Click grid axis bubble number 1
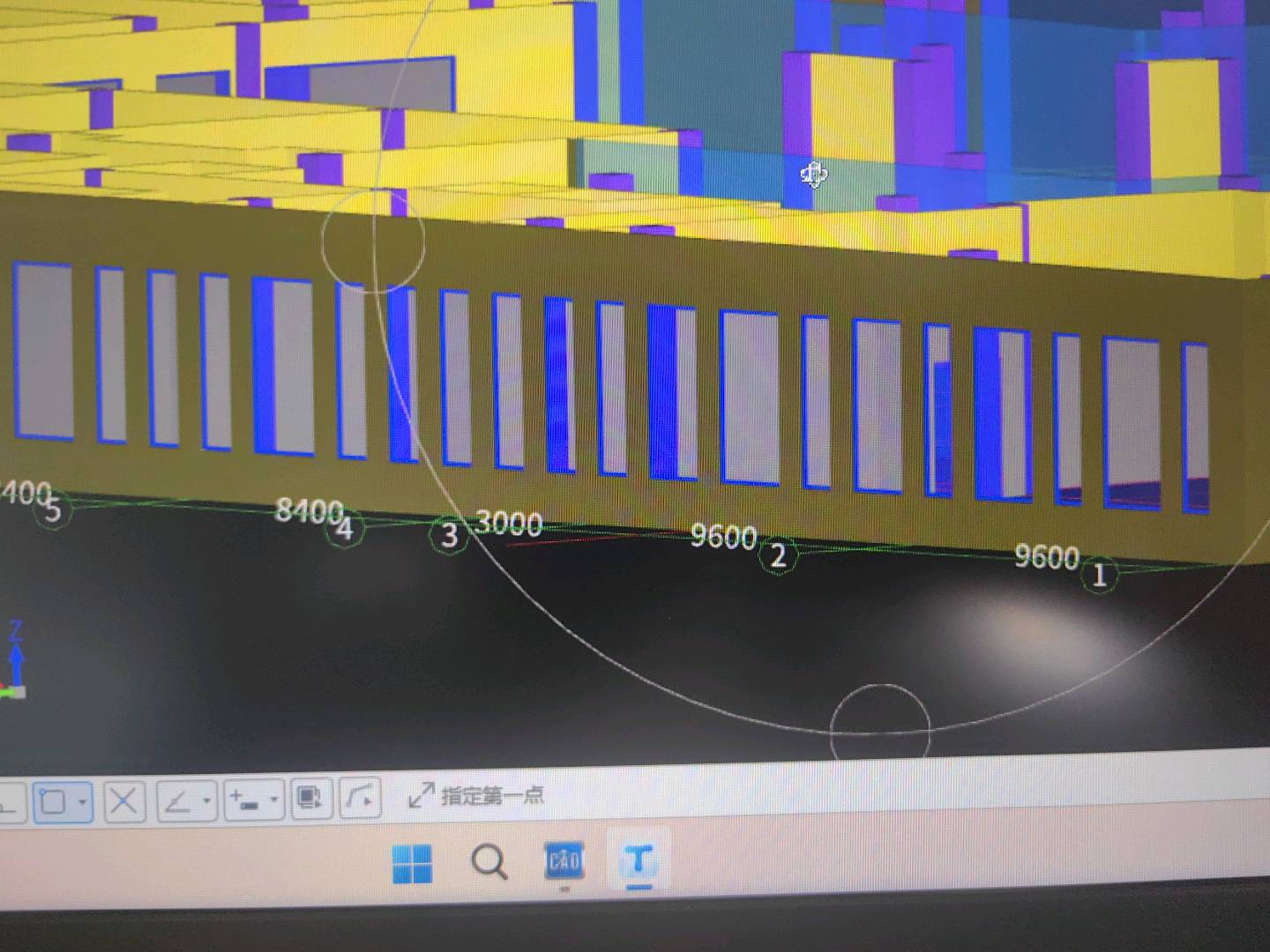Screen dimensions: 1270x952 coord(1100,576)
